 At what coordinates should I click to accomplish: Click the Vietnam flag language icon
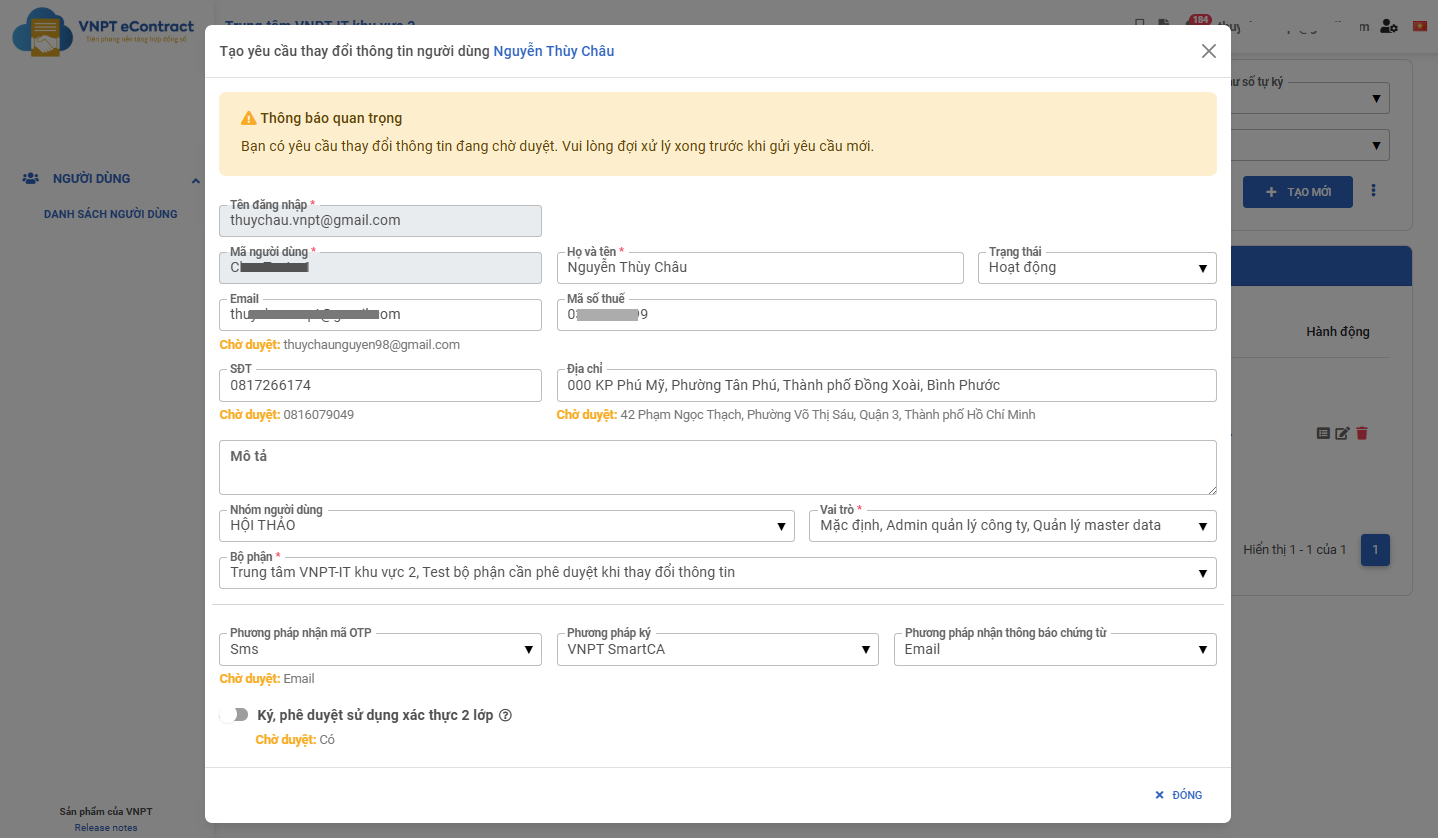(1420, 26)
